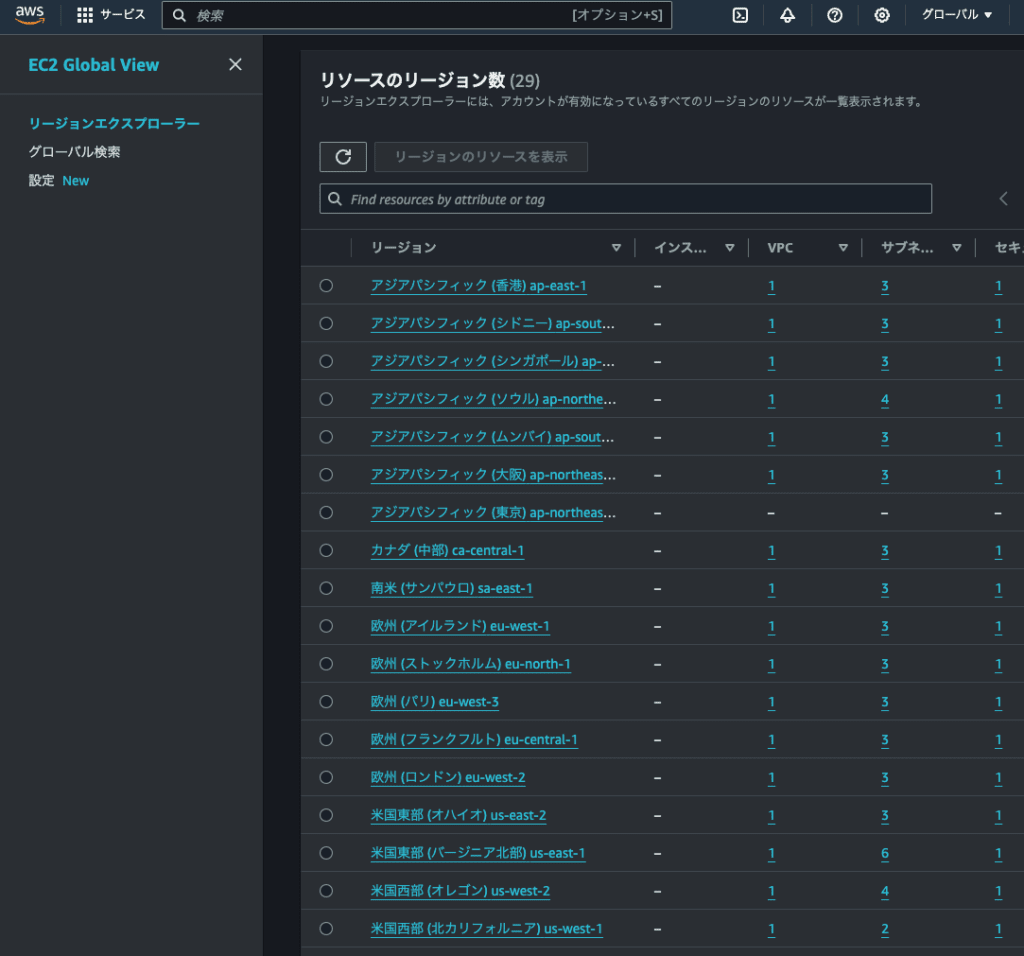Open the notifications bell

tap(788, 15)
